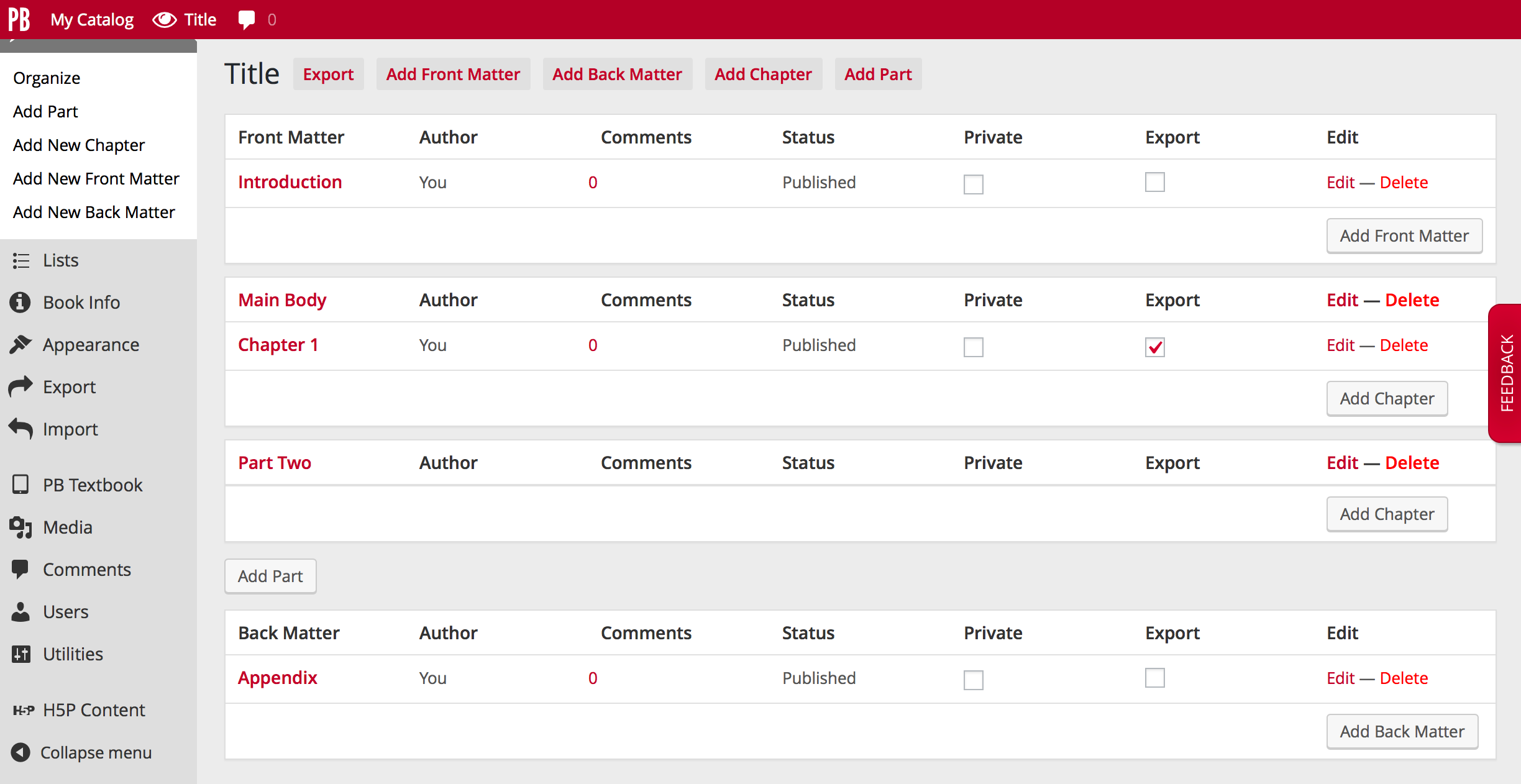Click Add Chapter button under Main Body

[x=1387, y=398]
